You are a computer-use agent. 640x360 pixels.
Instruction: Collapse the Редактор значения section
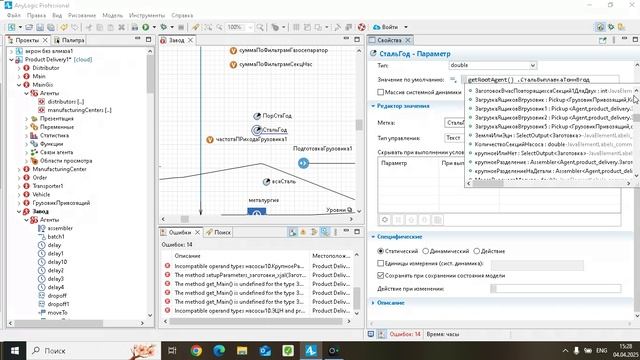point(373,106)
